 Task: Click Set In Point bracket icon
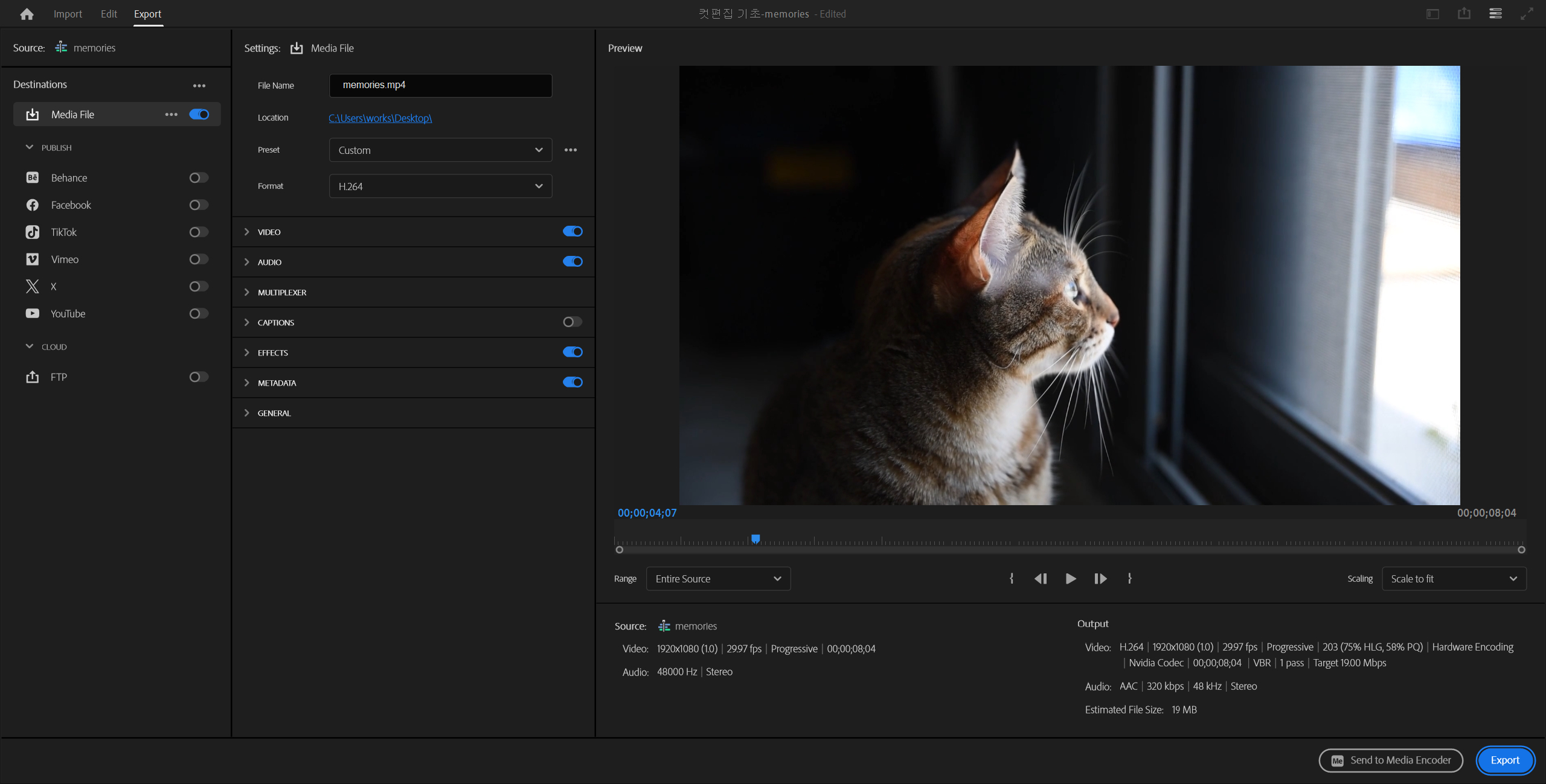pyautogui.click(x=1012, y=579)
